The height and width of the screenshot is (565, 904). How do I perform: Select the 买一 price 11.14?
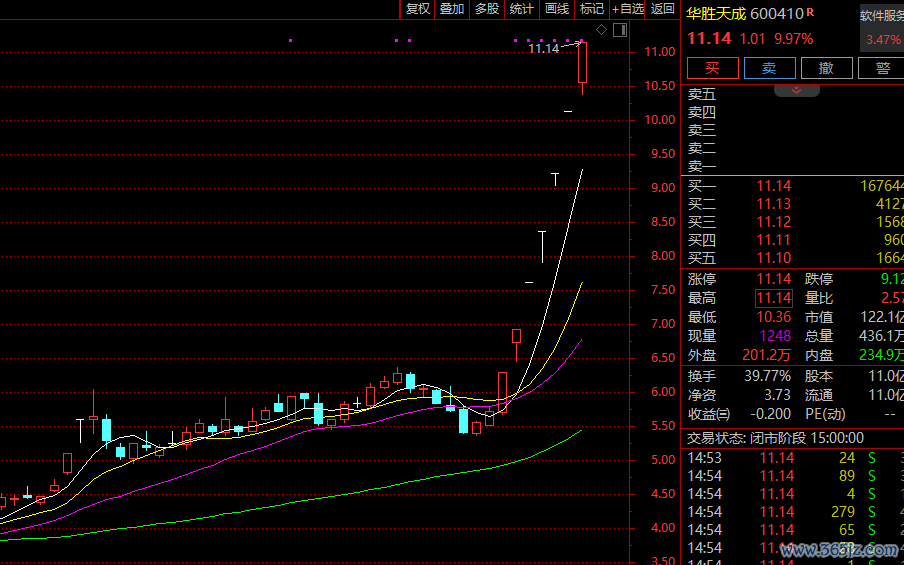point(774,186)
